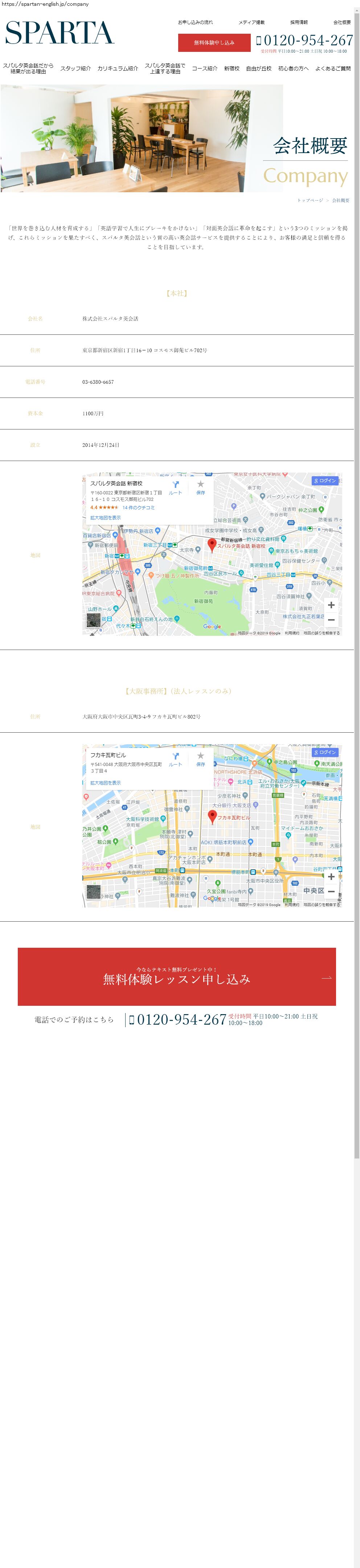This screenshot has width=360, height=1568.
Task: Open スパルタ英会話だから結果が出る理由 menu item
Action: [x=28, y=69]
